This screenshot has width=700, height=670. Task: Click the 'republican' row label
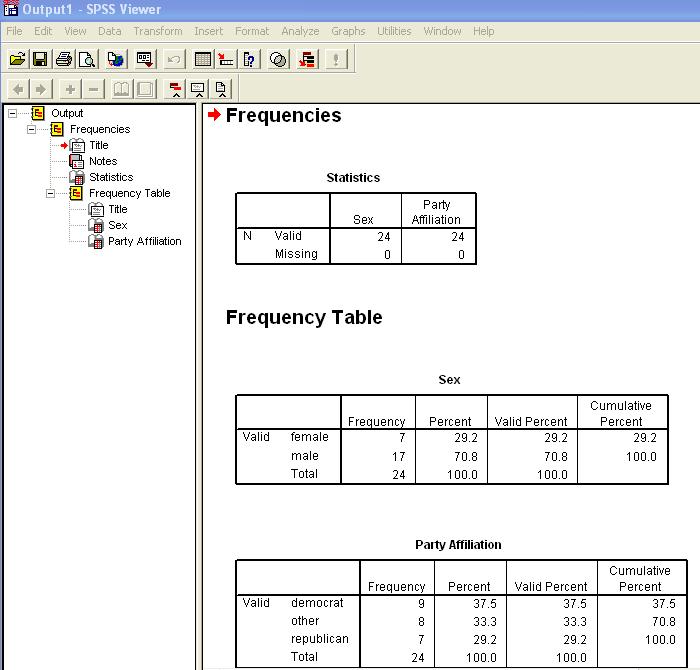(x=320, y=639)
